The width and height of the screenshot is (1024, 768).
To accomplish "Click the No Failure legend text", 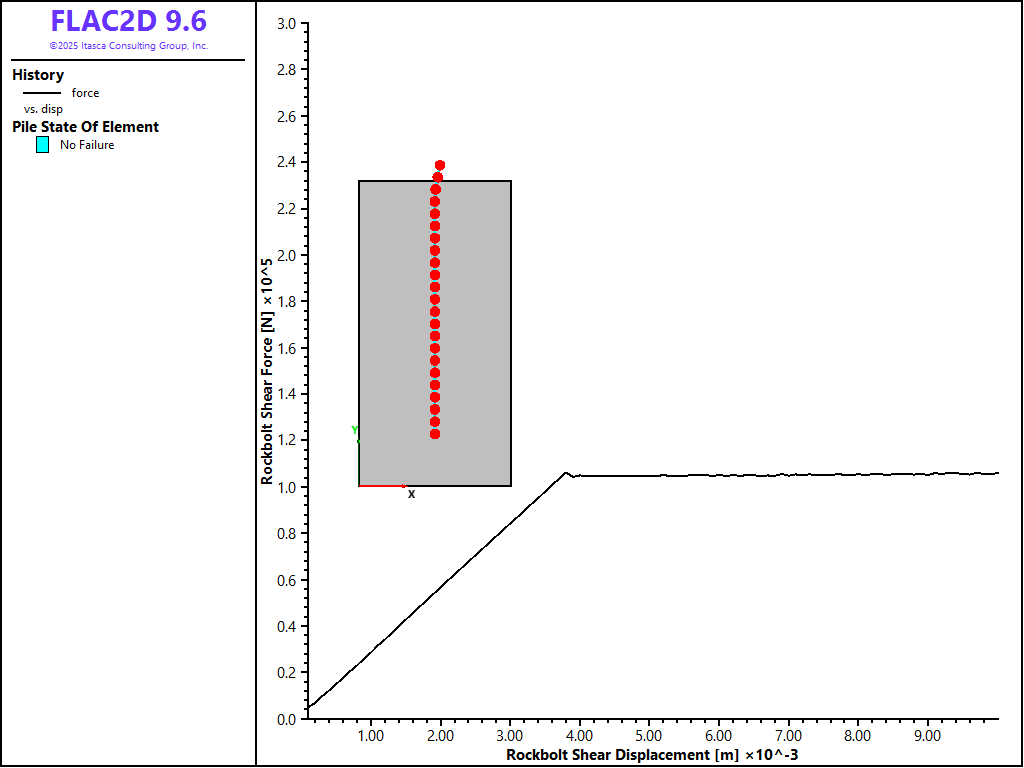I will (x=87, y=145).
